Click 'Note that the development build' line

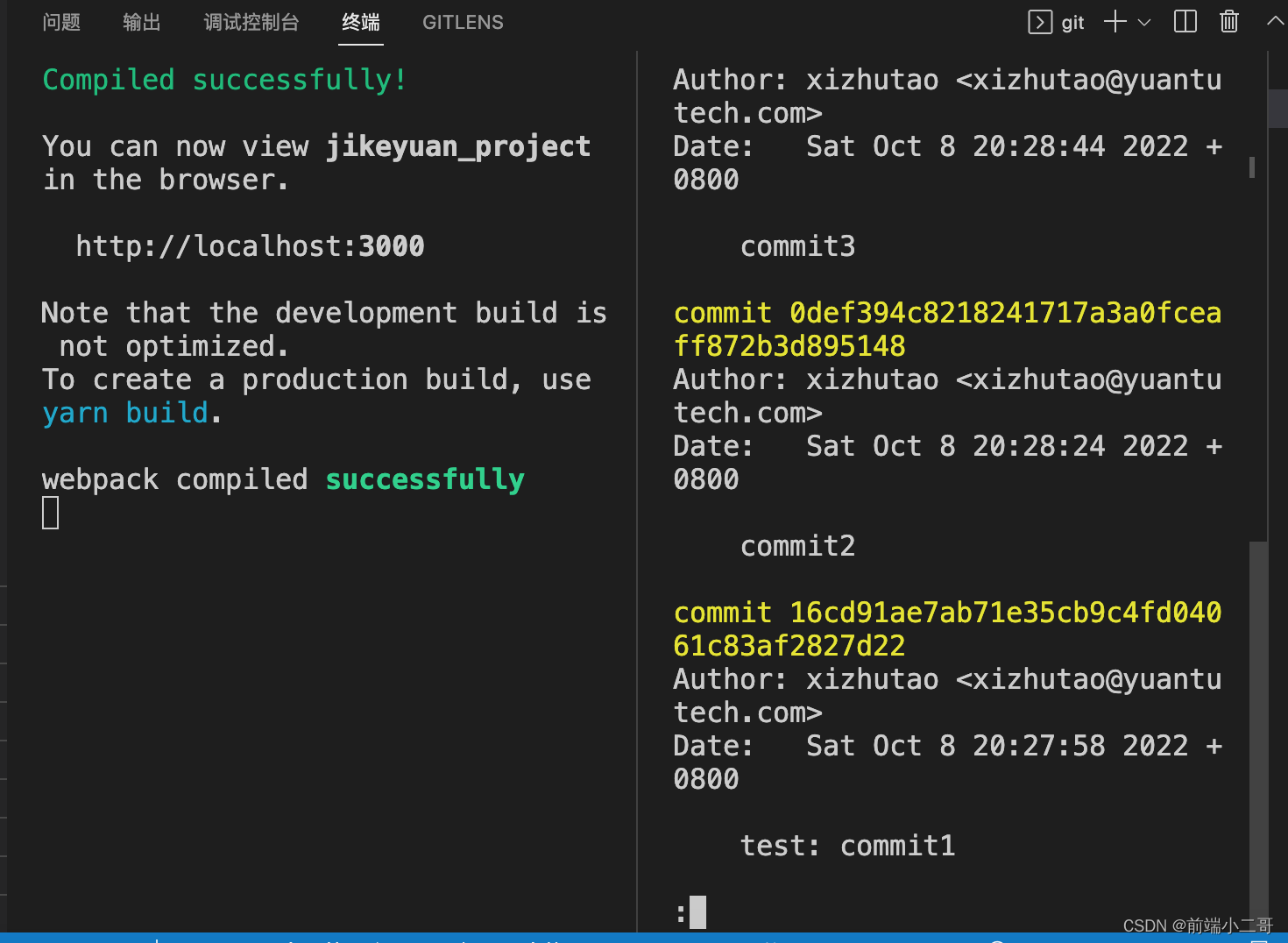click(x=324, y=313)
